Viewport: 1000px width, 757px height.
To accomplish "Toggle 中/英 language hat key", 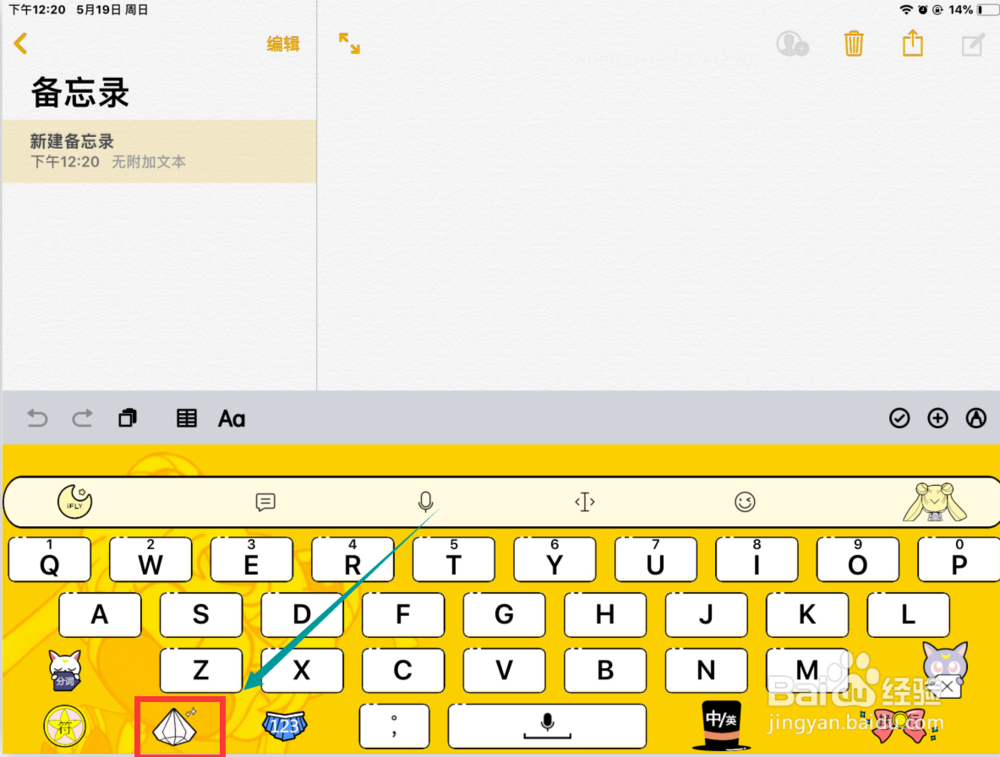I will coord(721,724).
